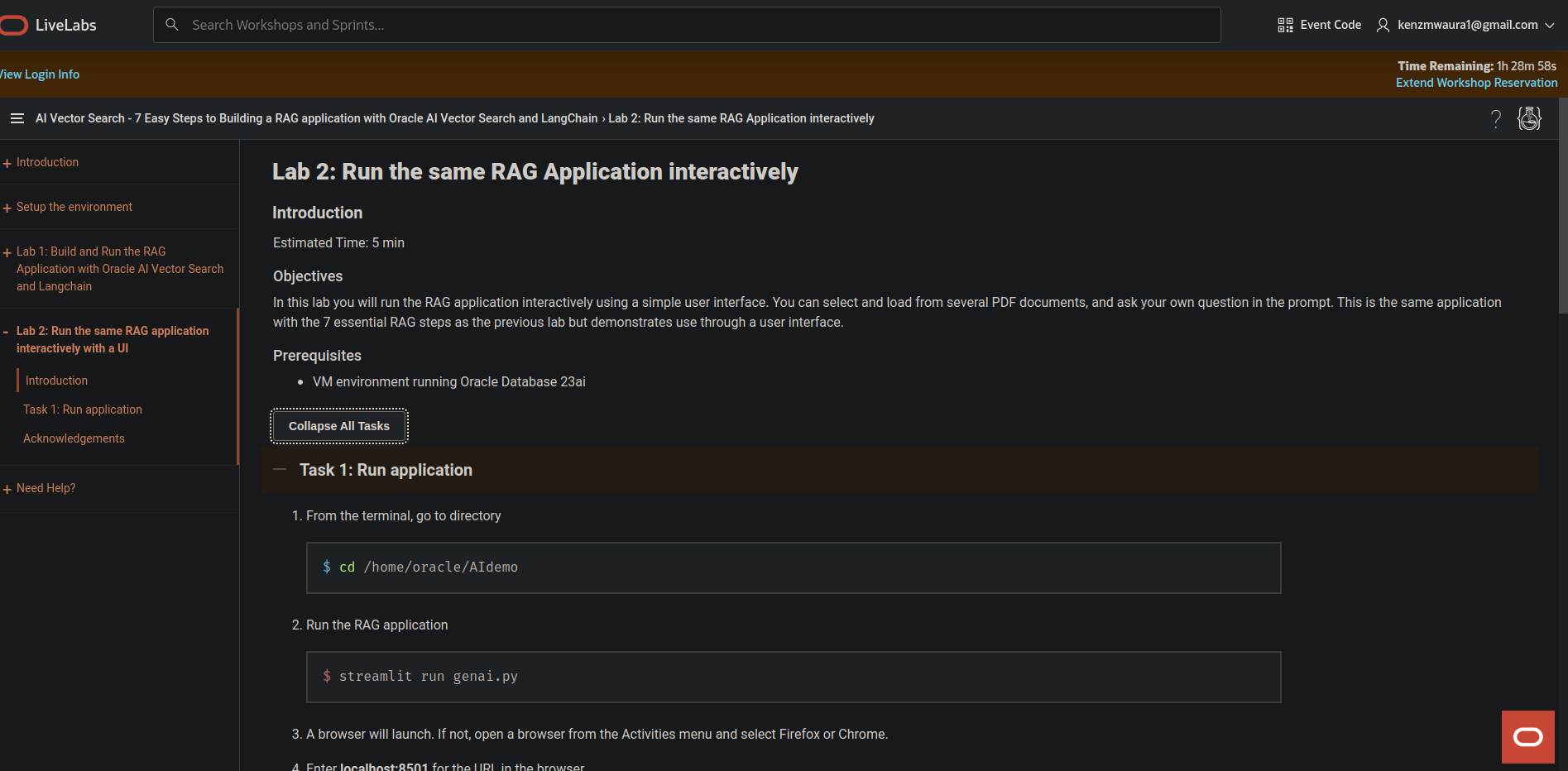Click the account email kenzmwaura1@gmail.com
The height and width of the screenshot is (771, 1568).
[x=1468, y=25]
